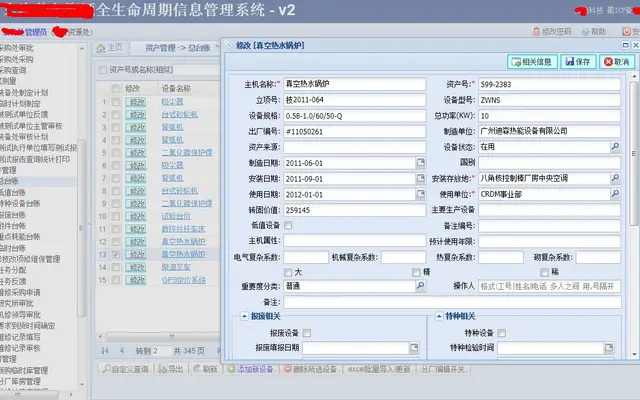Toggle the 低值设备 checkbox

tap(288, 225)
